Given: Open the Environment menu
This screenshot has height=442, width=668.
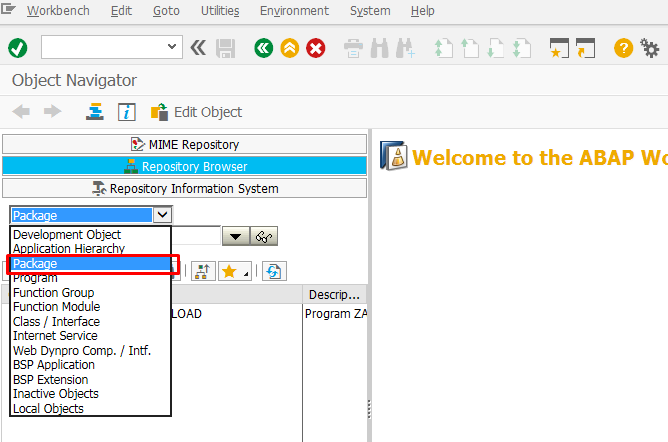Looking at the screenshot, I should (294, 11).
